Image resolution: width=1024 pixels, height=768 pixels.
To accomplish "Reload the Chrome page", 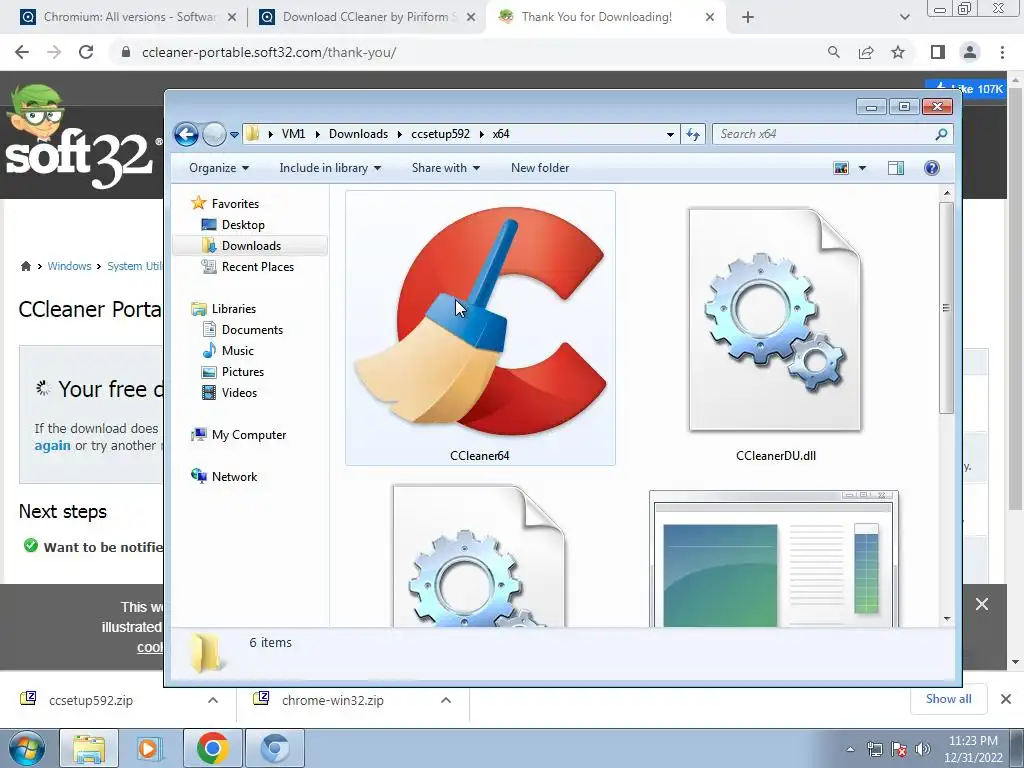I will 86,52.
